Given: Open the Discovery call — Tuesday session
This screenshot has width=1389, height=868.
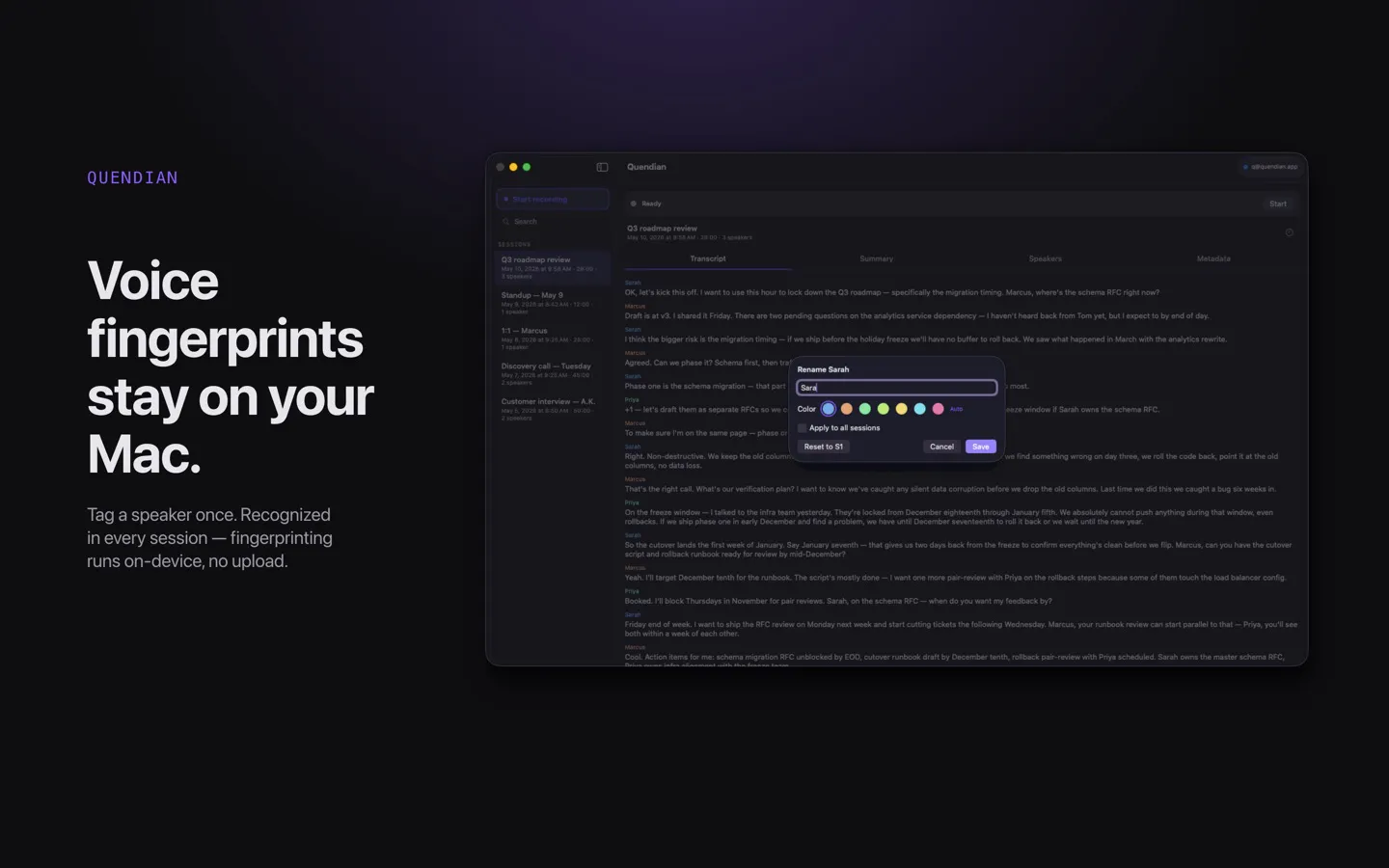Looking at the screenshot, I should coord(553,374).
